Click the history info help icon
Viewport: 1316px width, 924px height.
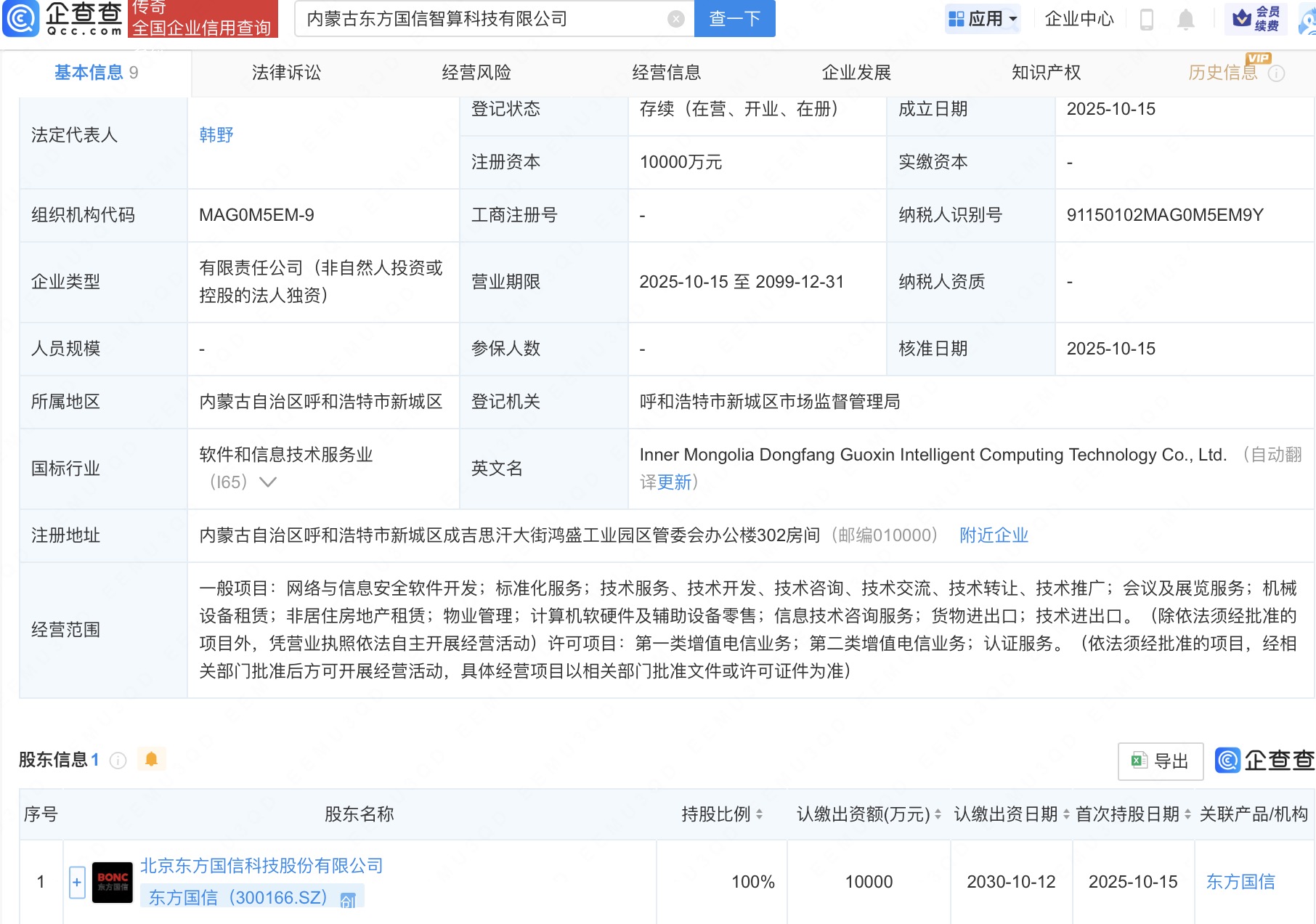[x=1276, y=73]
